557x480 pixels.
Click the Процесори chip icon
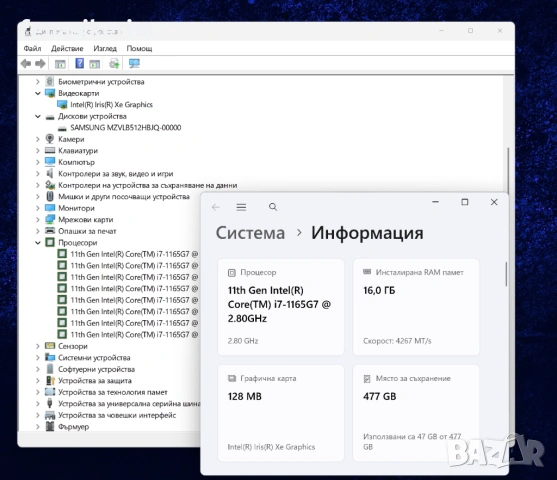tap(50, 243)
